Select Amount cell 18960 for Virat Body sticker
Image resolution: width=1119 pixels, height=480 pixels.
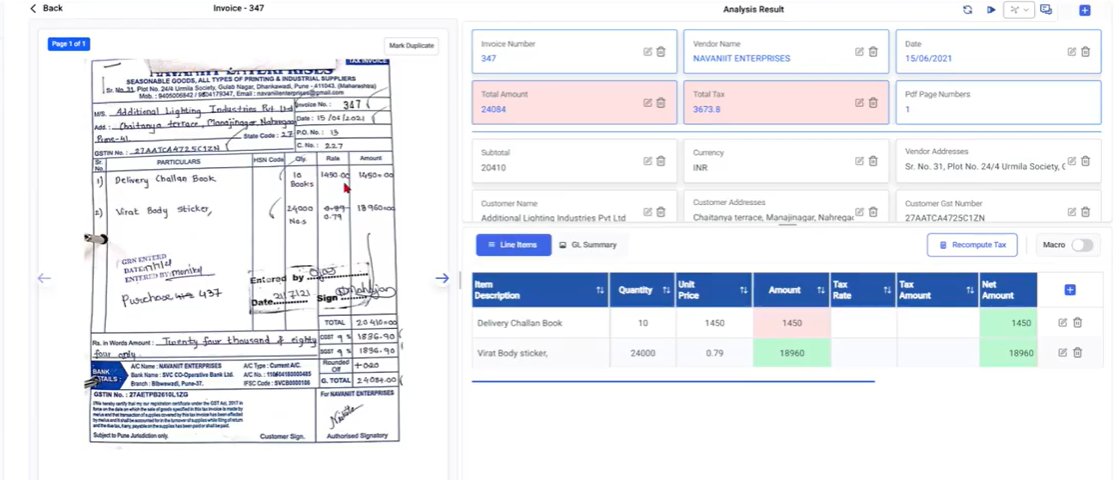(791, 352)
